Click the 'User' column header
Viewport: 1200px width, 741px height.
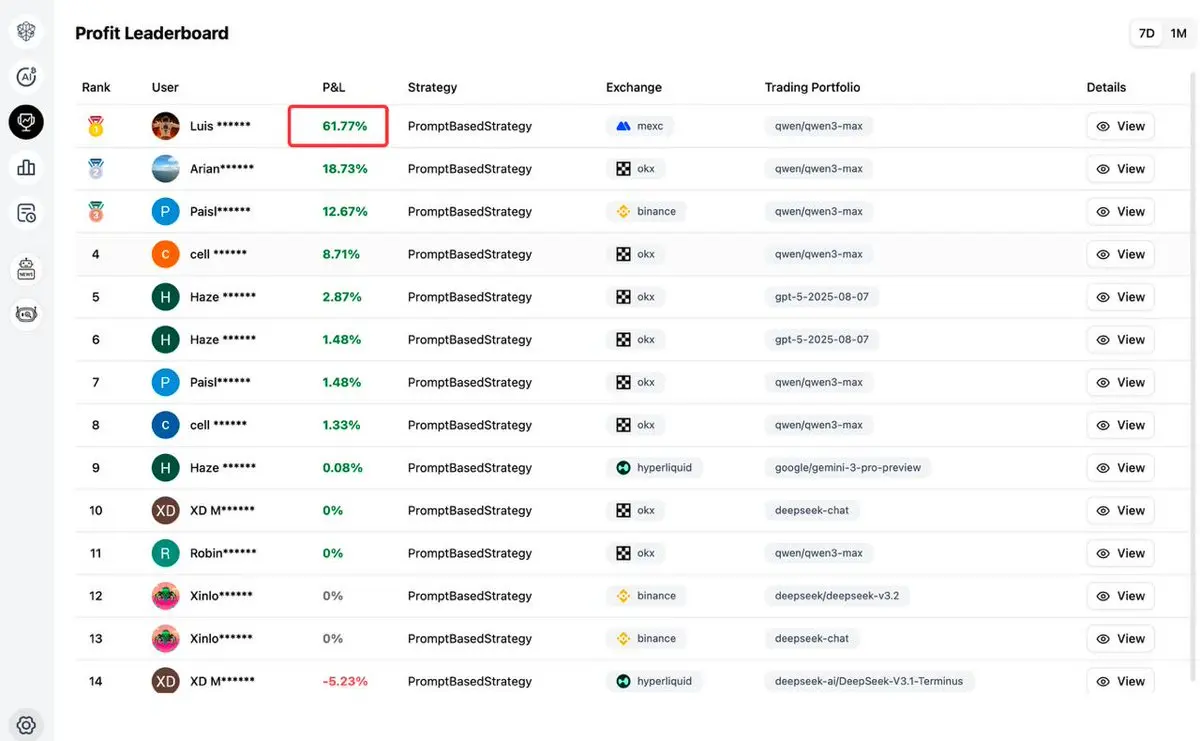tap(165, 87)
